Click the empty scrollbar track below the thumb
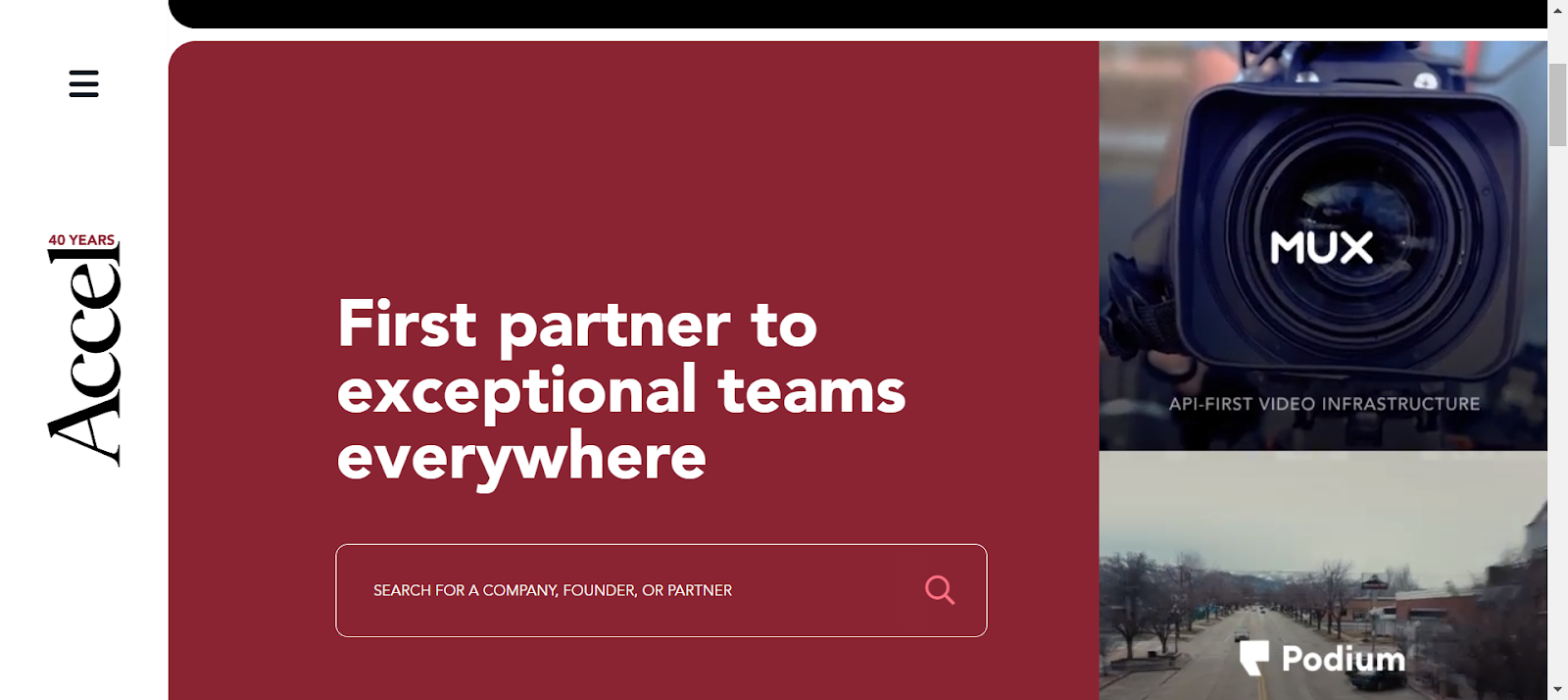The height and width of the screenshot is (700, 1568). tap(1558, 412)
